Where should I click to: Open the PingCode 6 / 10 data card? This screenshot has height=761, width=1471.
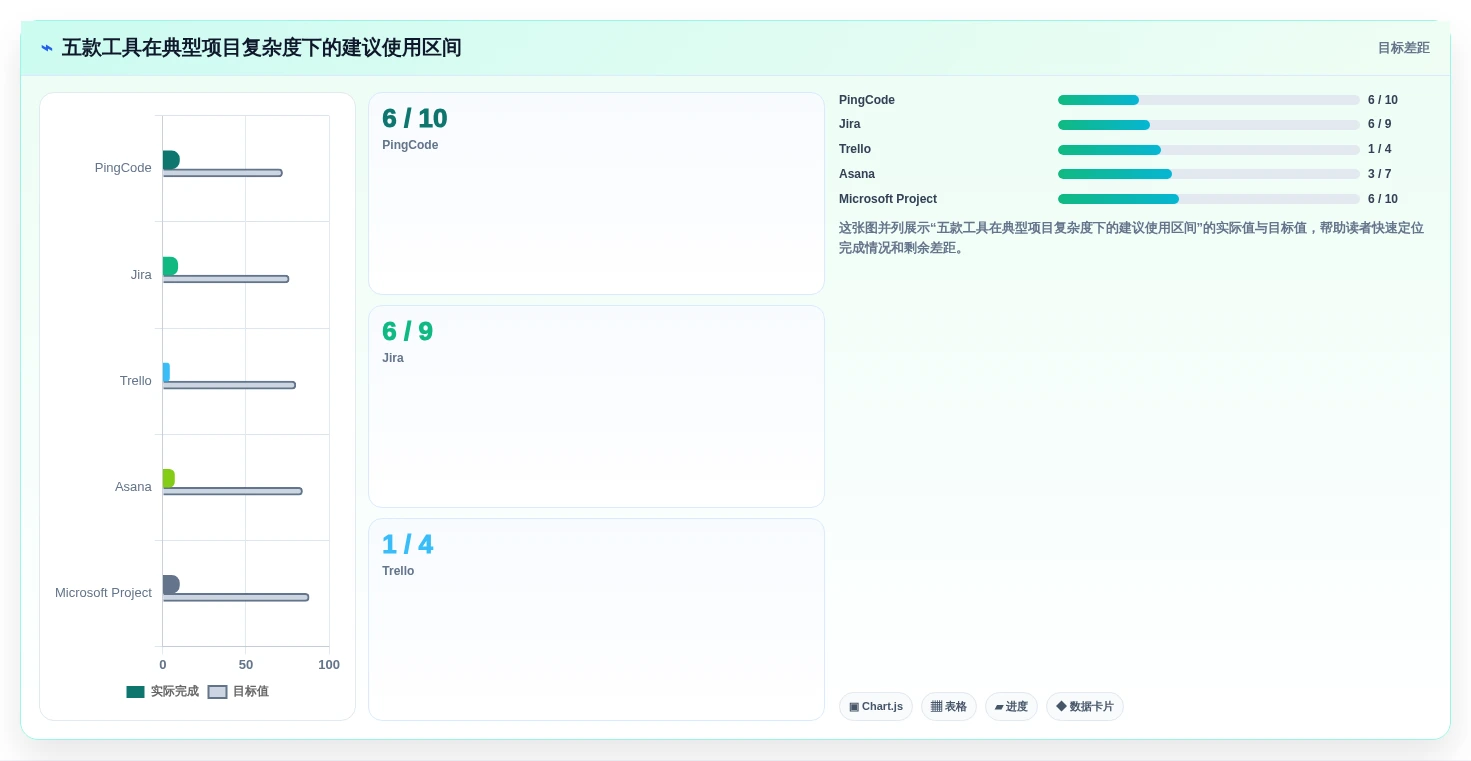(596, 193)
